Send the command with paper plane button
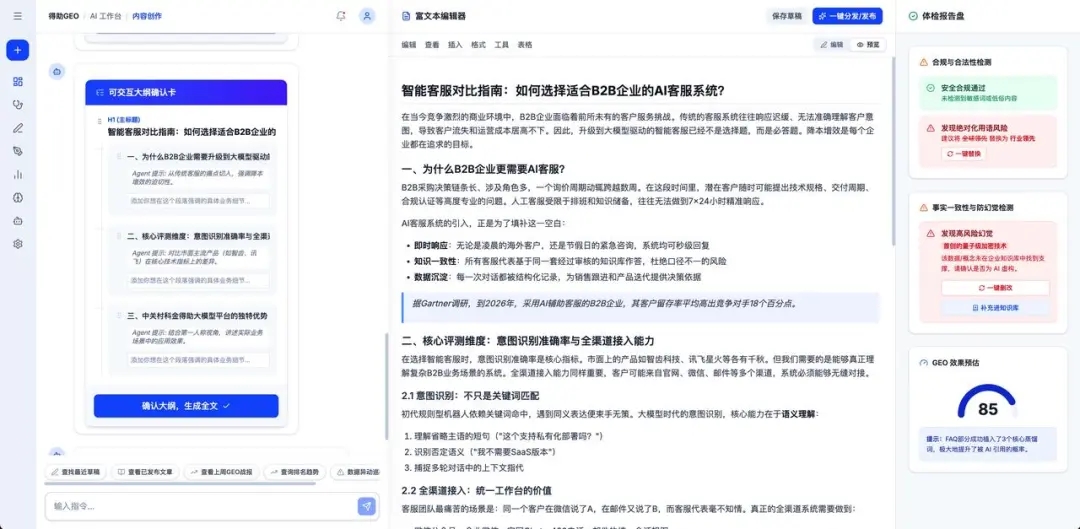The image size is (1080, 529). [x=366, y=506]
